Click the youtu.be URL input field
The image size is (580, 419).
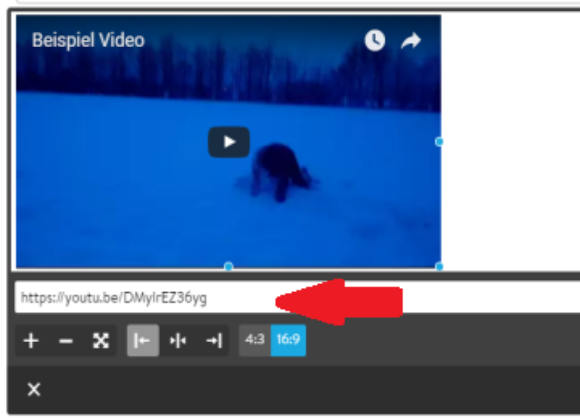tap(297, 297)
